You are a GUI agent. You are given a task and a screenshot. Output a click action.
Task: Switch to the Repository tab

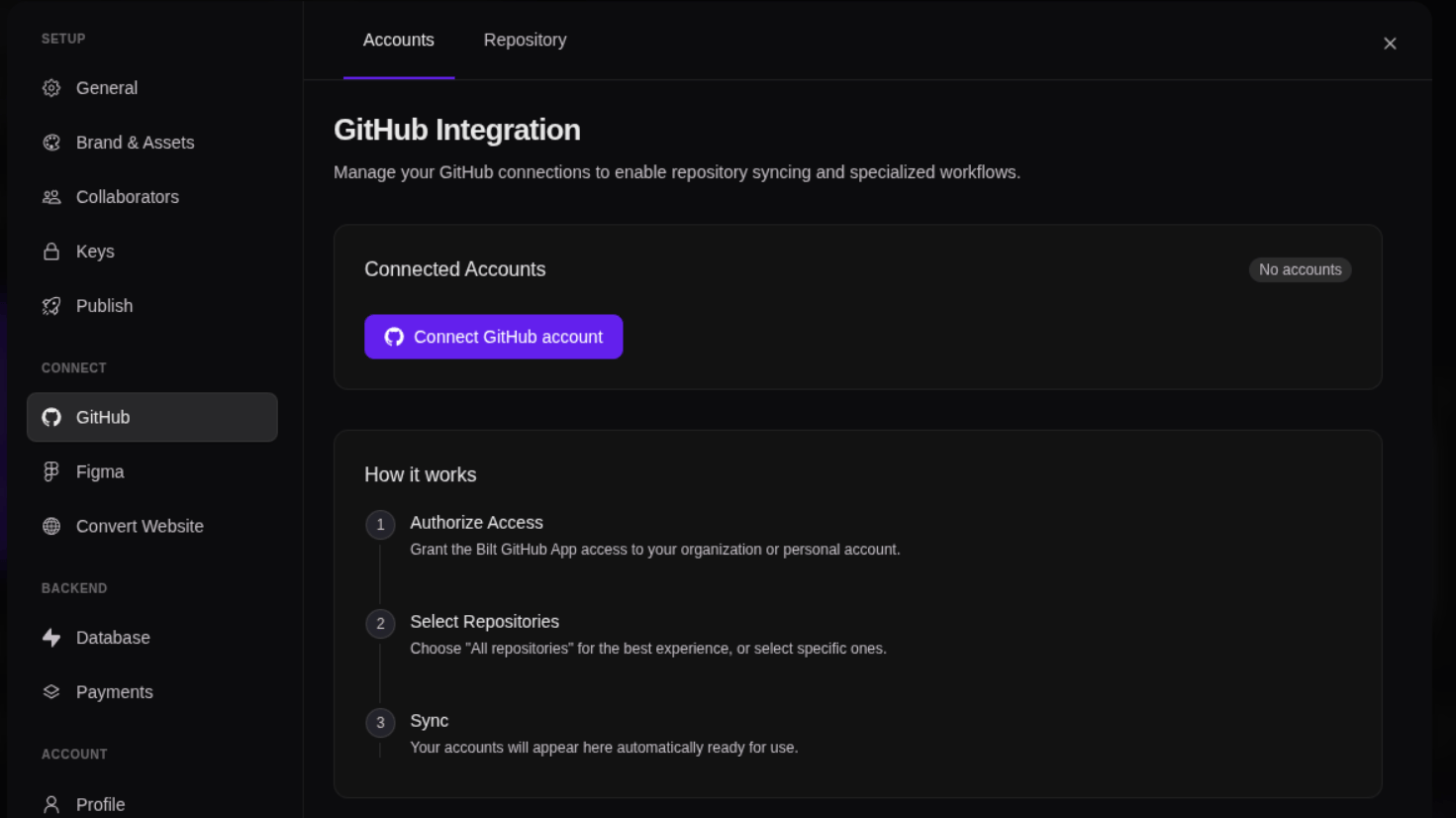525,40
